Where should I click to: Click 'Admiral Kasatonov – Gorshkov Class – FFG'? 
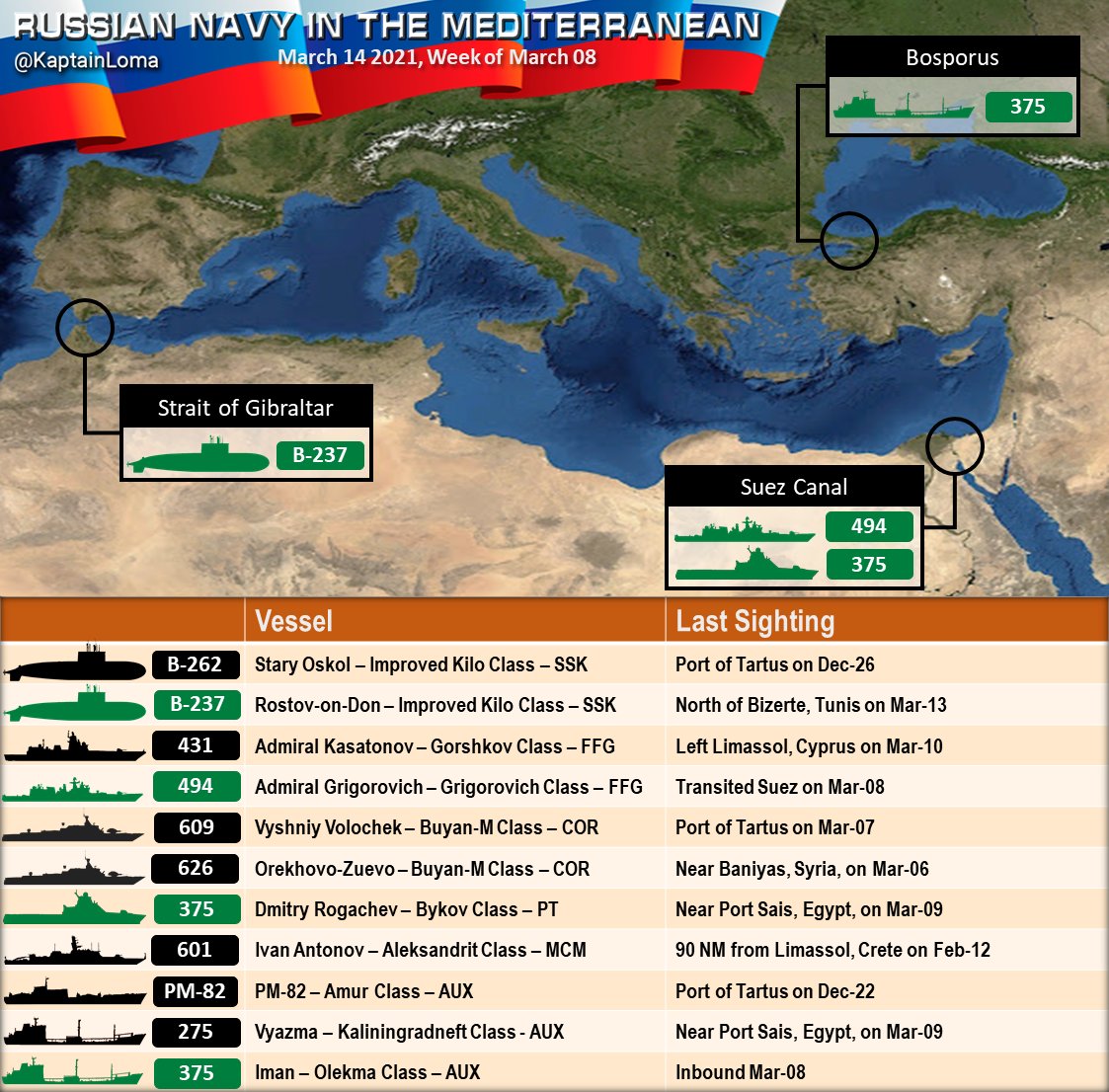[x=435, y=746]
